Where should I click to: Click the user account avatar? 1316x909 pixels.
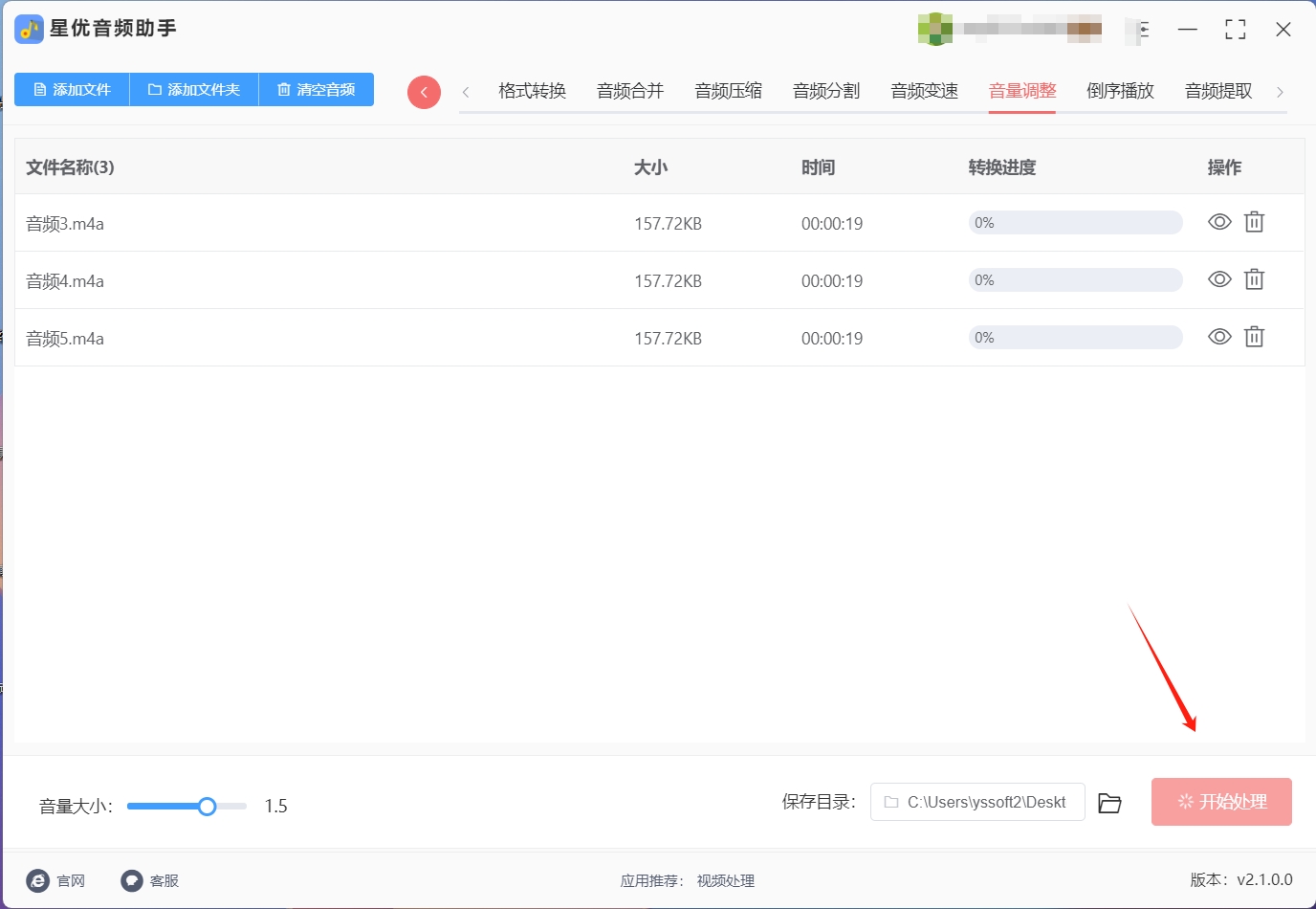[x=934, y=29]
